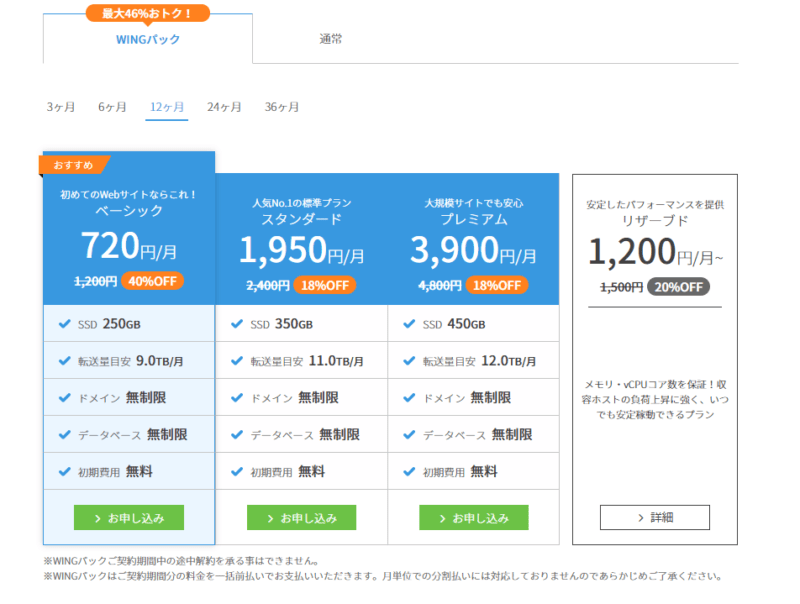Click the 初めてのWebサイトならこれ! tagline
800x604 pixels.
[129, 194]
